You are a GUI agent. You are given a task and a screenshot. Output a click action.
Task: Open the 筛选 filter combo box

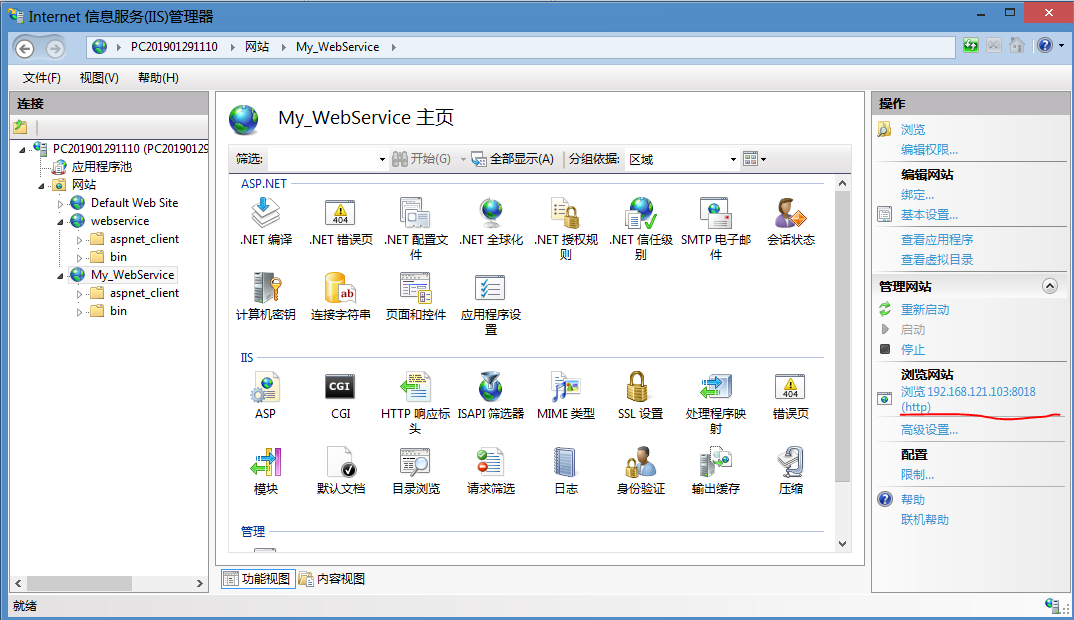[327, 159]
